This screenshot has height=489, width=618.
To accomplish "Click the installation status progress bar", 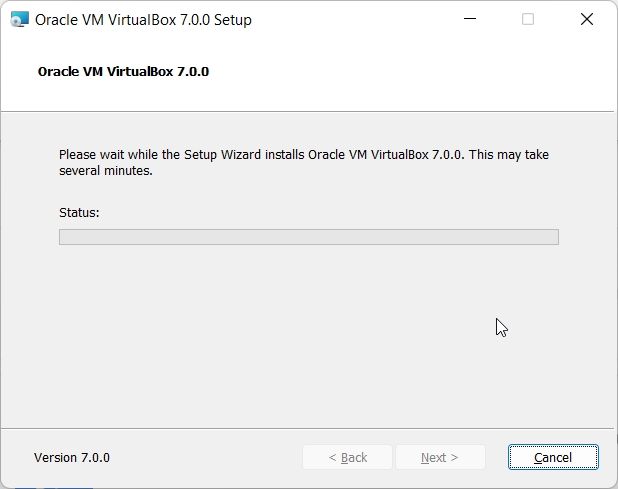I will [308, 237].
